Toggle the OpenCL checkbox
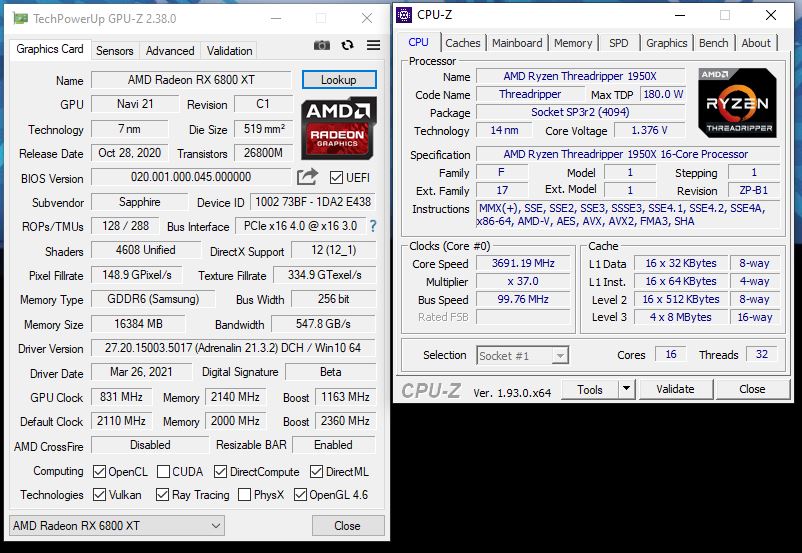Image resolution: width=802 pixels, height=553 pixels. point(99,472)
